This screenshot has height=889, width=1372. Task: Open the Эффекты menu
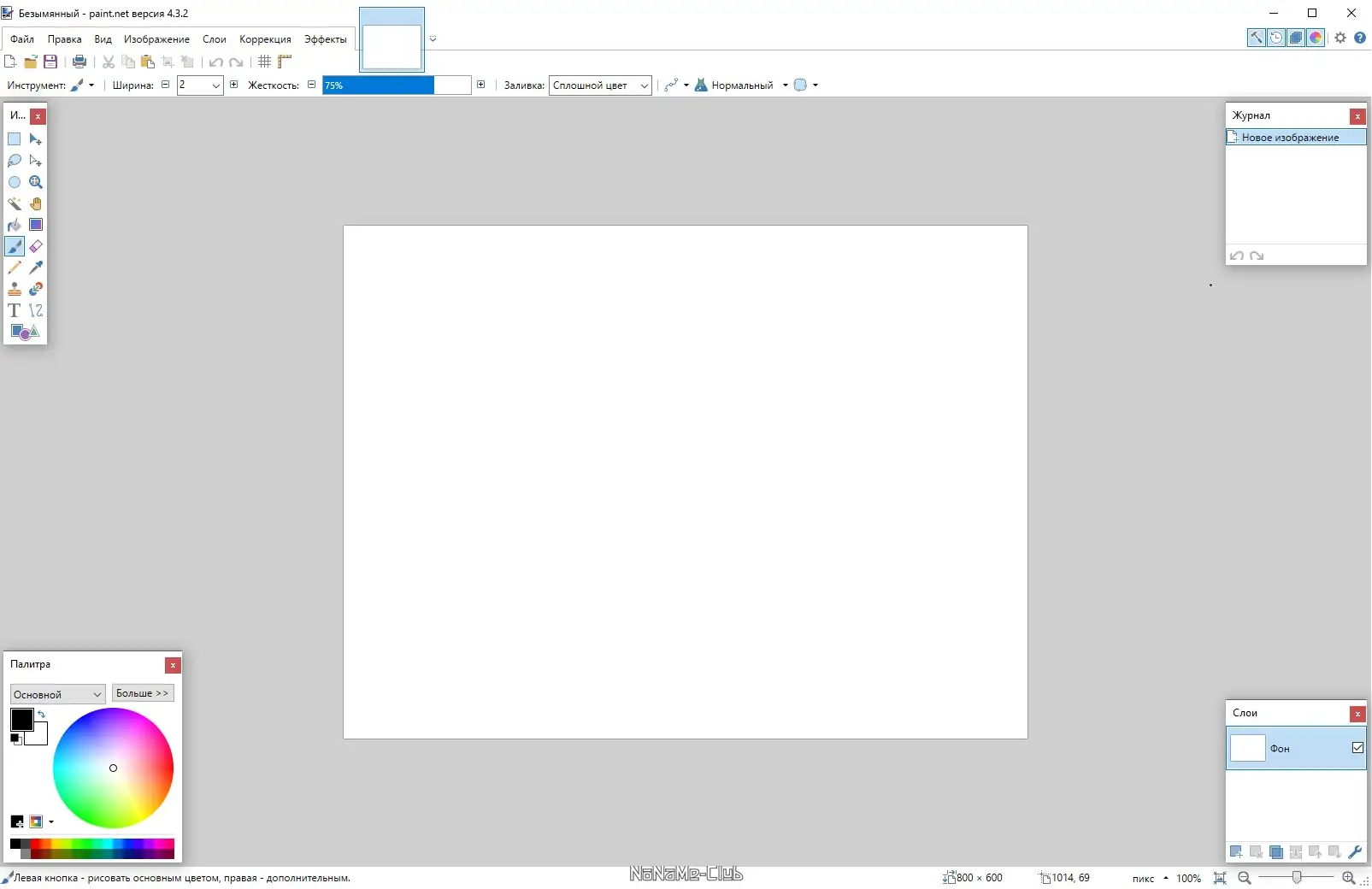tap(326, 39)
